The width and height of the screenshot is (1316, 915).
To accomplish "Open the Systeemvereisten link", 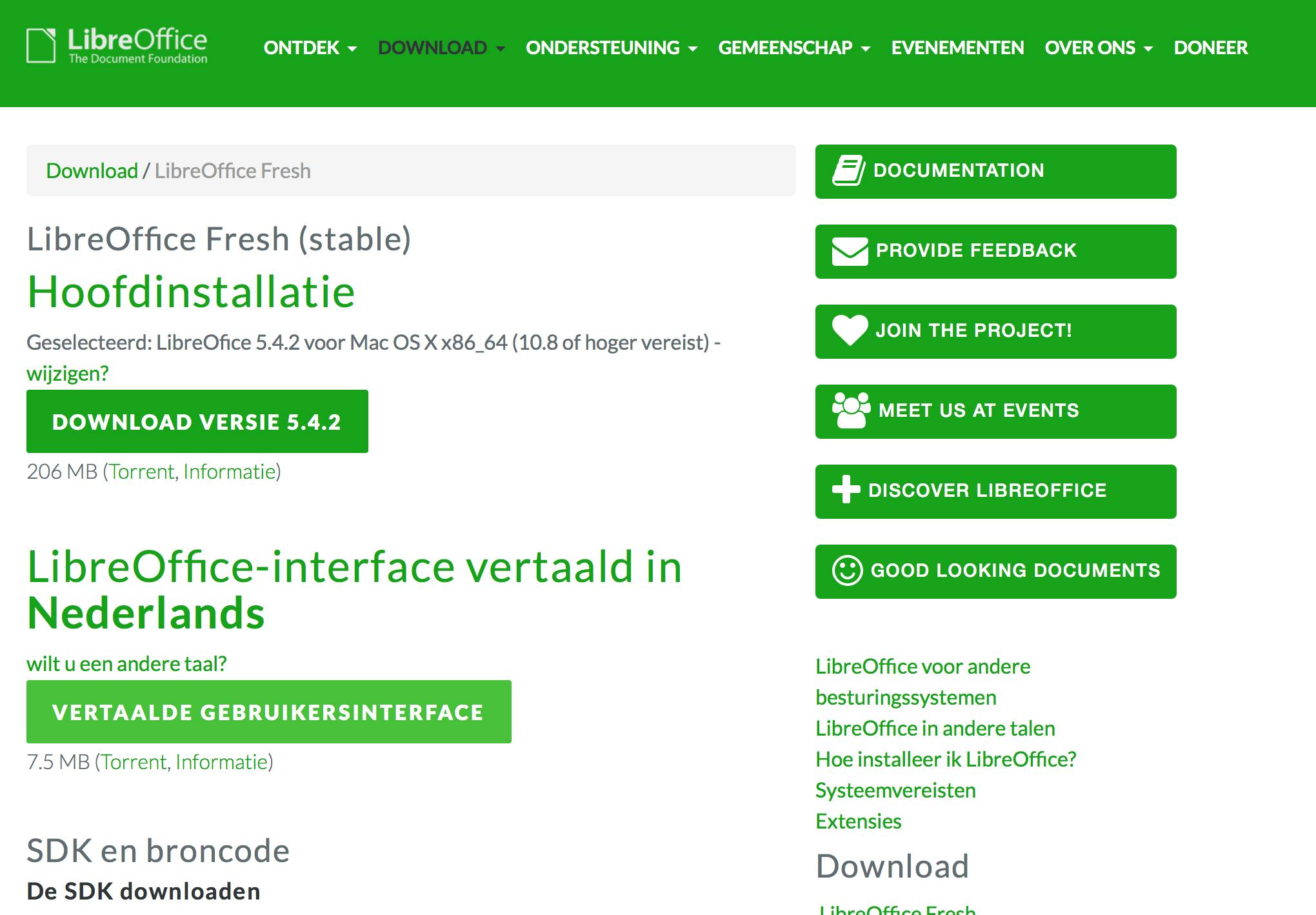I will coord(895,790).
